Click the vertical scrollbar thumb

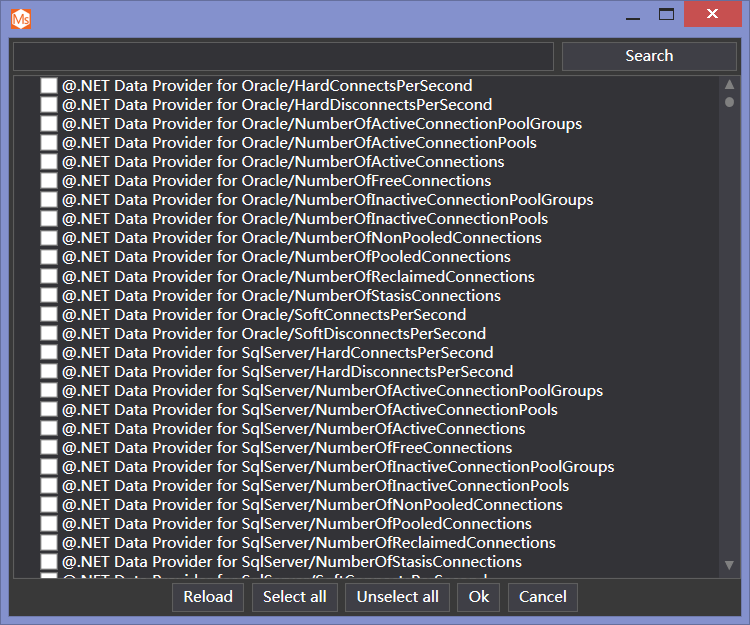click(x=729, y=102)
